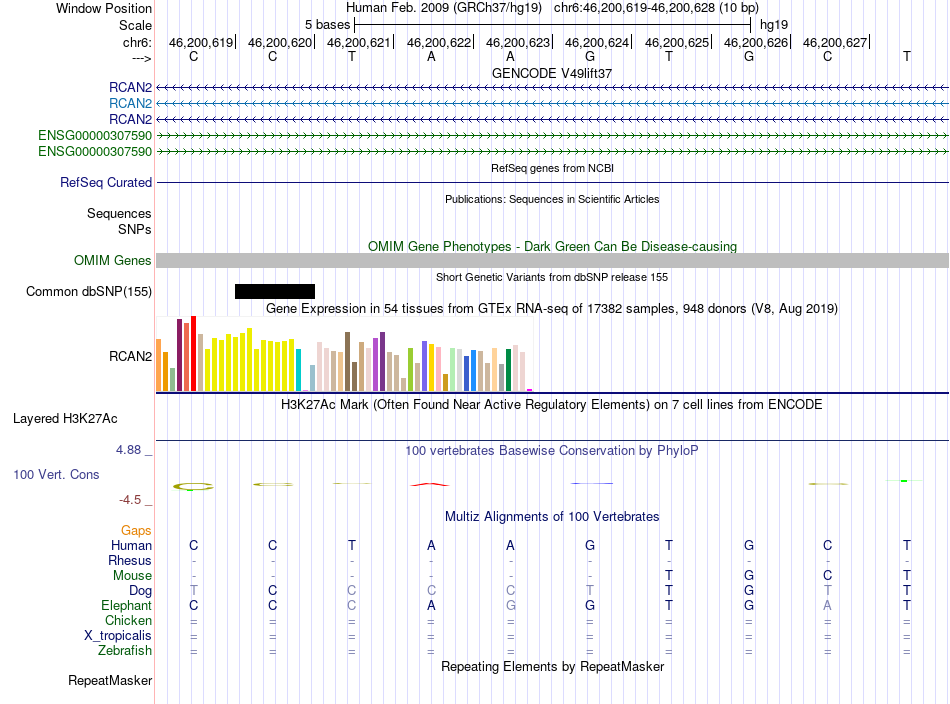Select the Rhesus species label
The height and width of the screenshot is (704, 950).
[130, 560]
